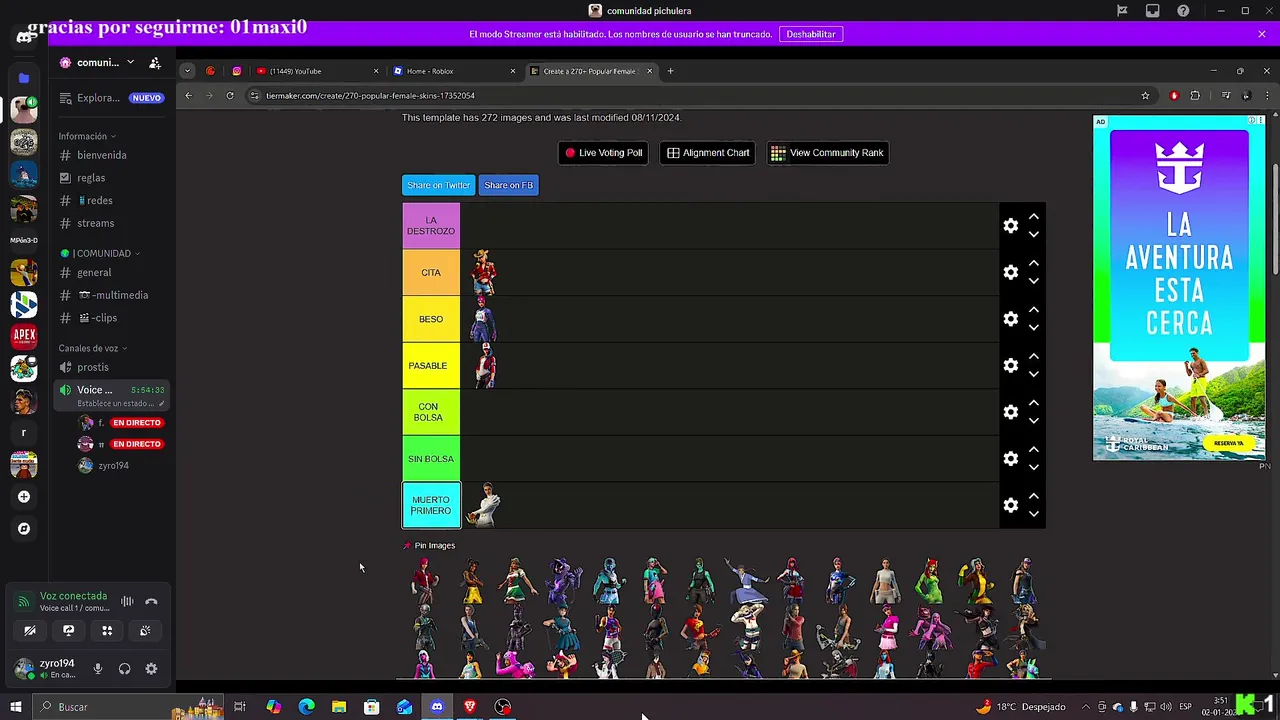Move PASABLE tier up
Viewport: 1280px width, 720px height.
click(1034, 357)
